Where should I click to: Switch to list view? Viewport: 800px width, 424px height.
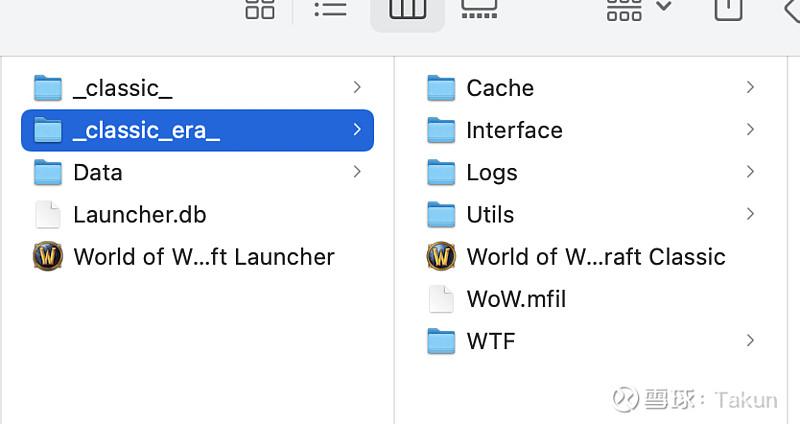331,9
